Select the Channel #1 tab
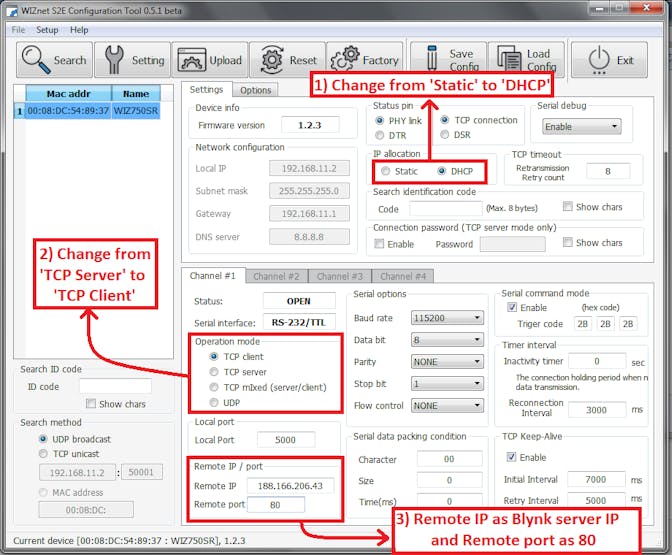Screen dimensions: 672x555 [213, 276]
